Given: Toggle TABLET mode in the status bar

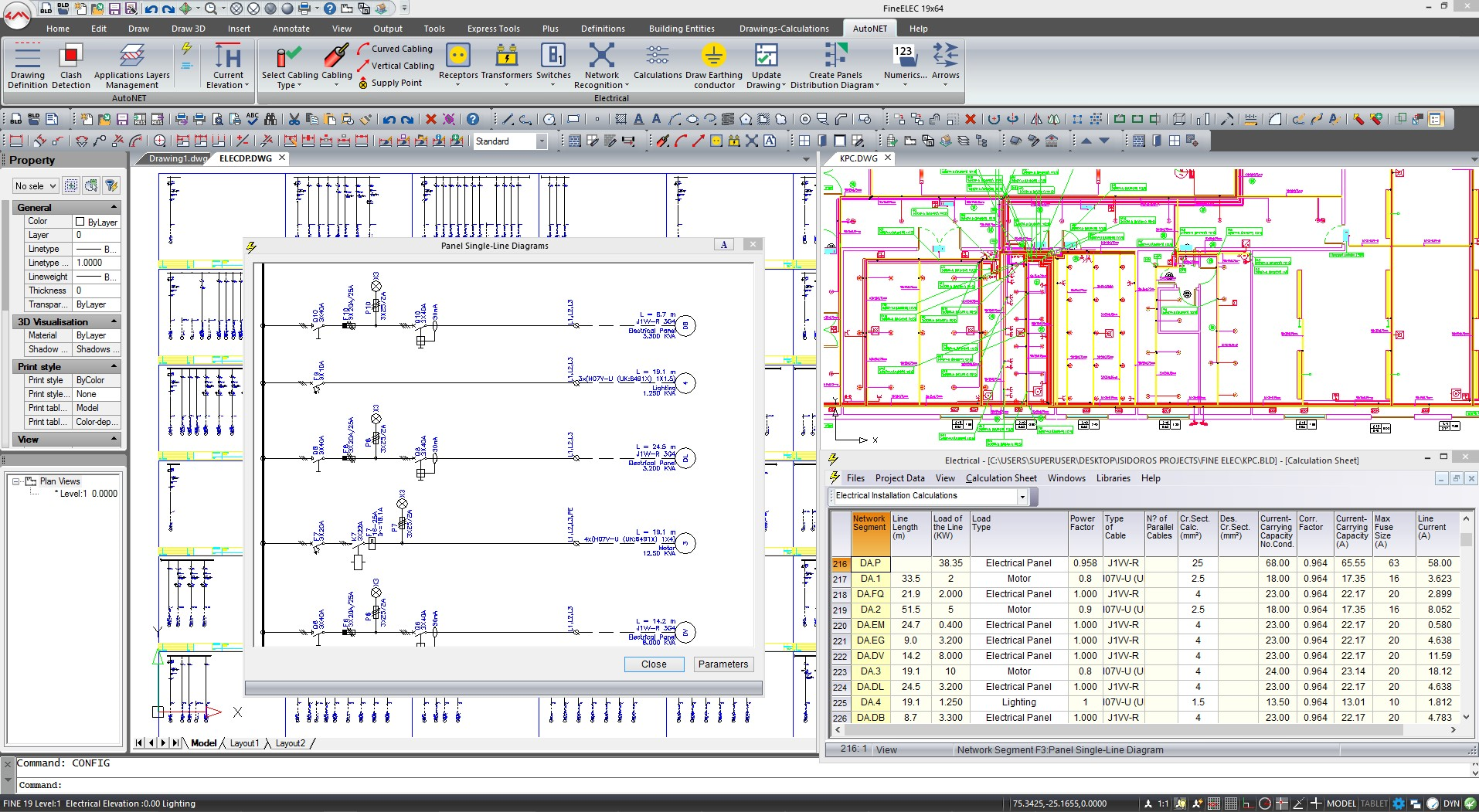Looking at the screenshot, I should click(1374, 804).
